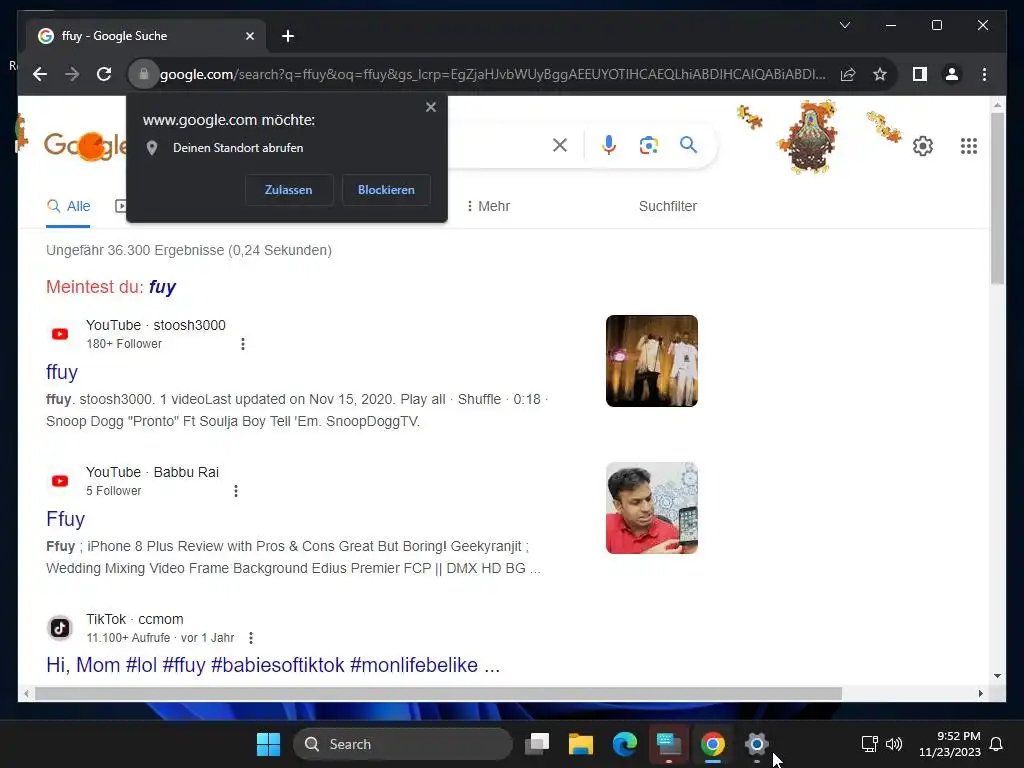Click the scroll down arrow
1024x768 pixels.
click(x=997, y=677)
